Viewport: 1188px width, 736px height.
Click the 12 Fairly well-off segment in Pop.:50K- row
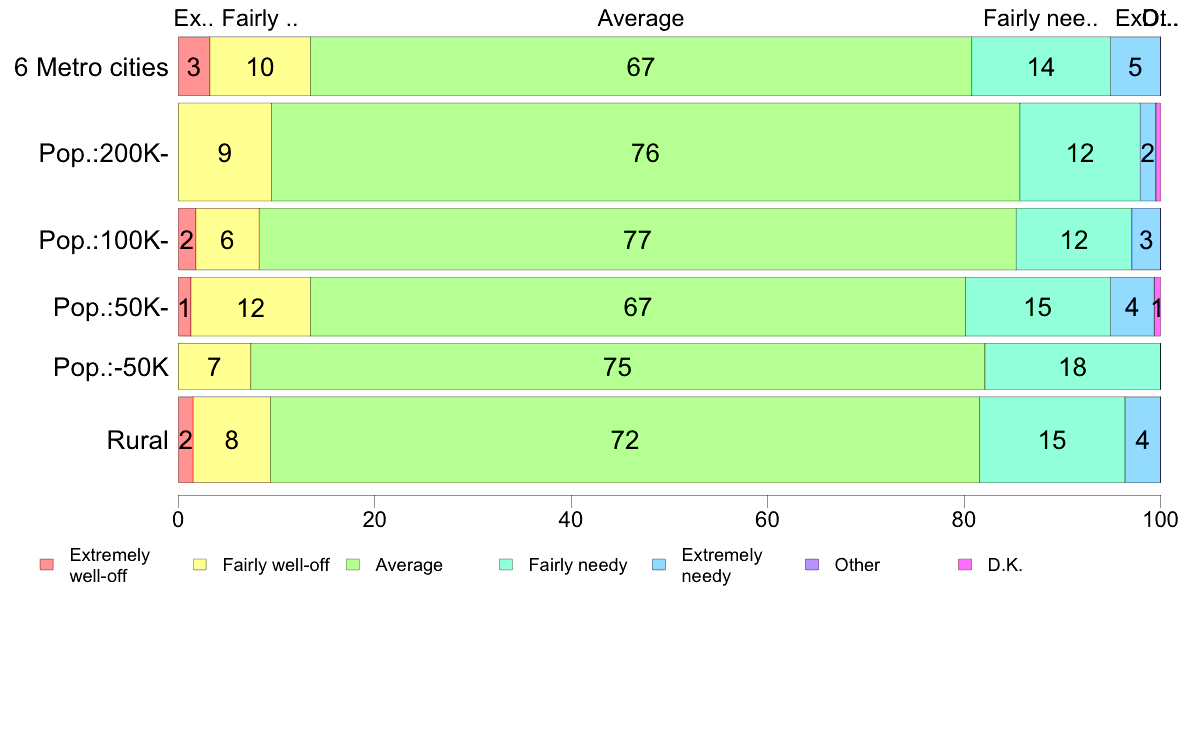click(x=251, y=307)
